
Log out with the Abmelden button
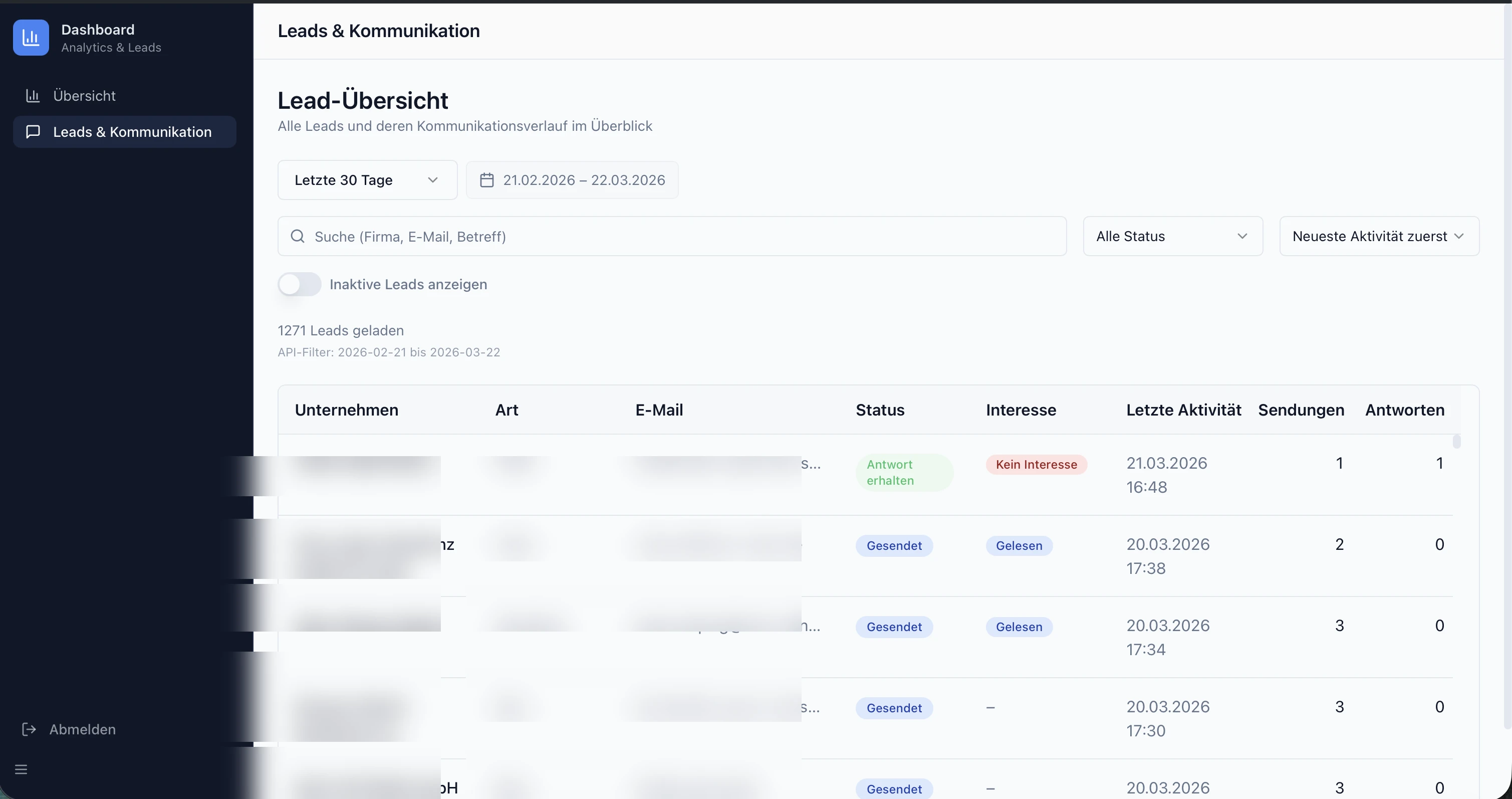pos(69,730)
